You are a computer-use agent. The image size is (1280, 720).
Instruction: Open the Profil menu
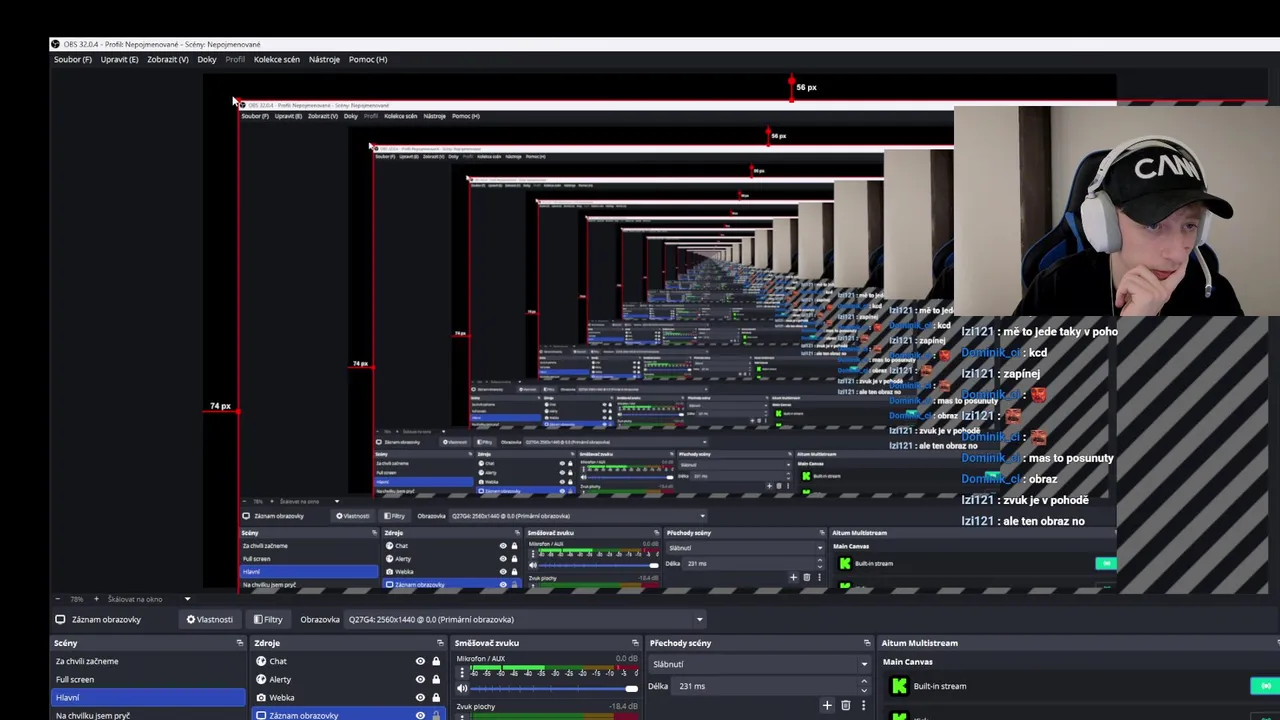235,59
